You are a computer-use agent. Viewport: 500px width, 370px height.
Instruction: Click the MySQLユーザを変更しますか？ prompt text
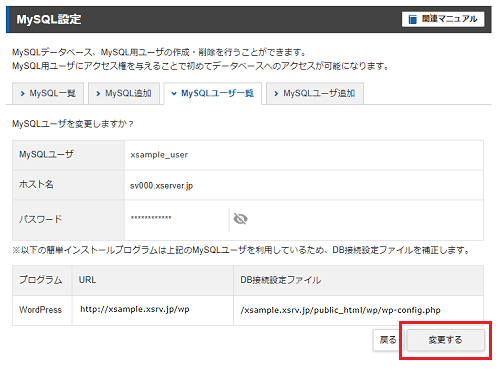[x=73, y=124]
